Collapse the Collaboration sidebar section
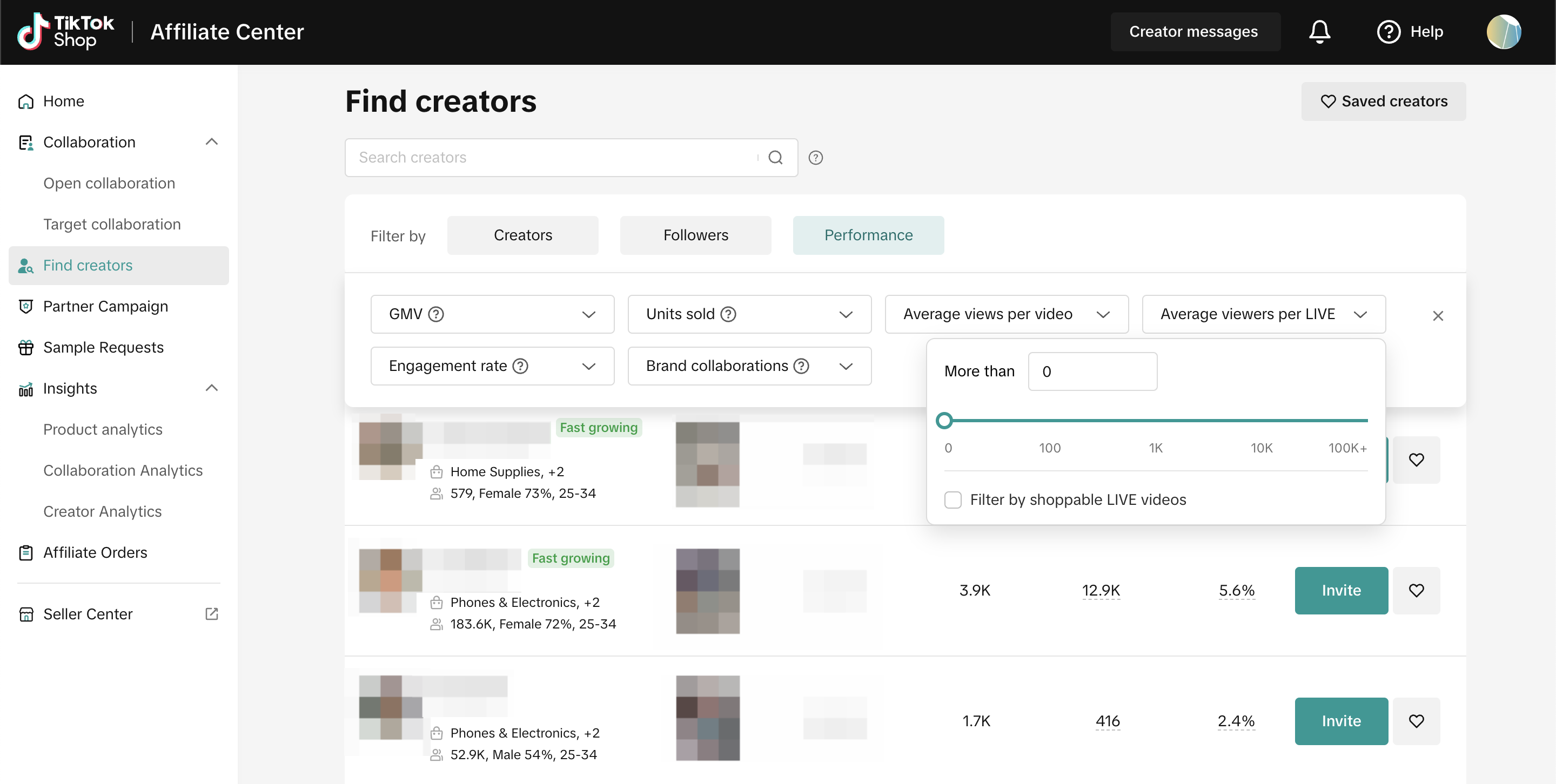This screenshot has width=1556, height=784. (x=211, y=142)
